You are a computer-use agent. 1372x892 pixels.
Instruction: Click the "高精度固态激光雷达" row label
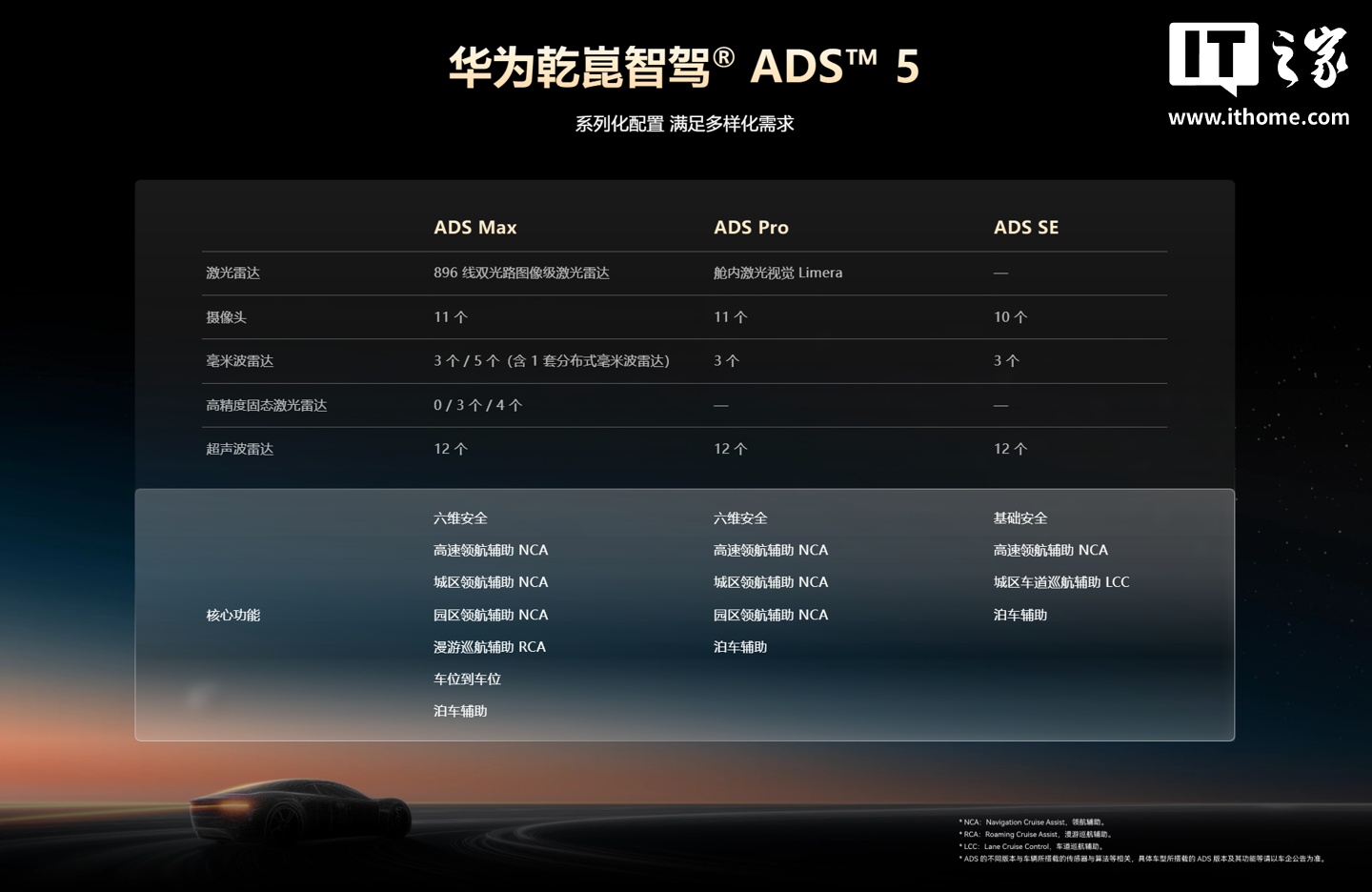[x=266, y=405]
